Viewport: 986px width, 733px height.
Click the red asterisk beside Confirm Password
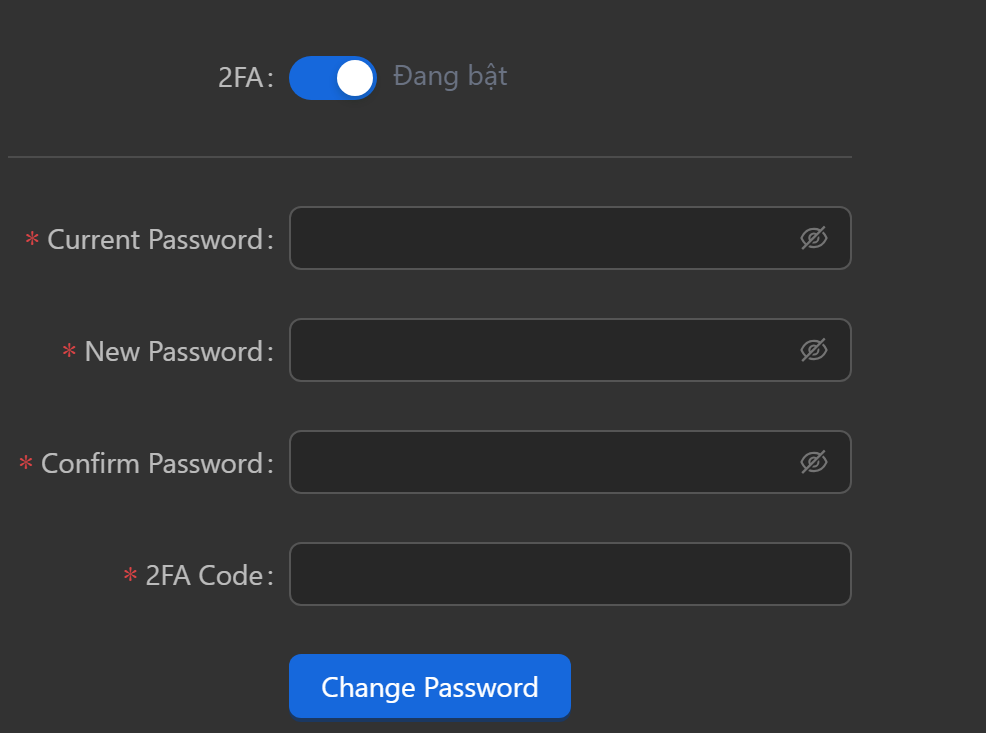[x=26, y=464]
